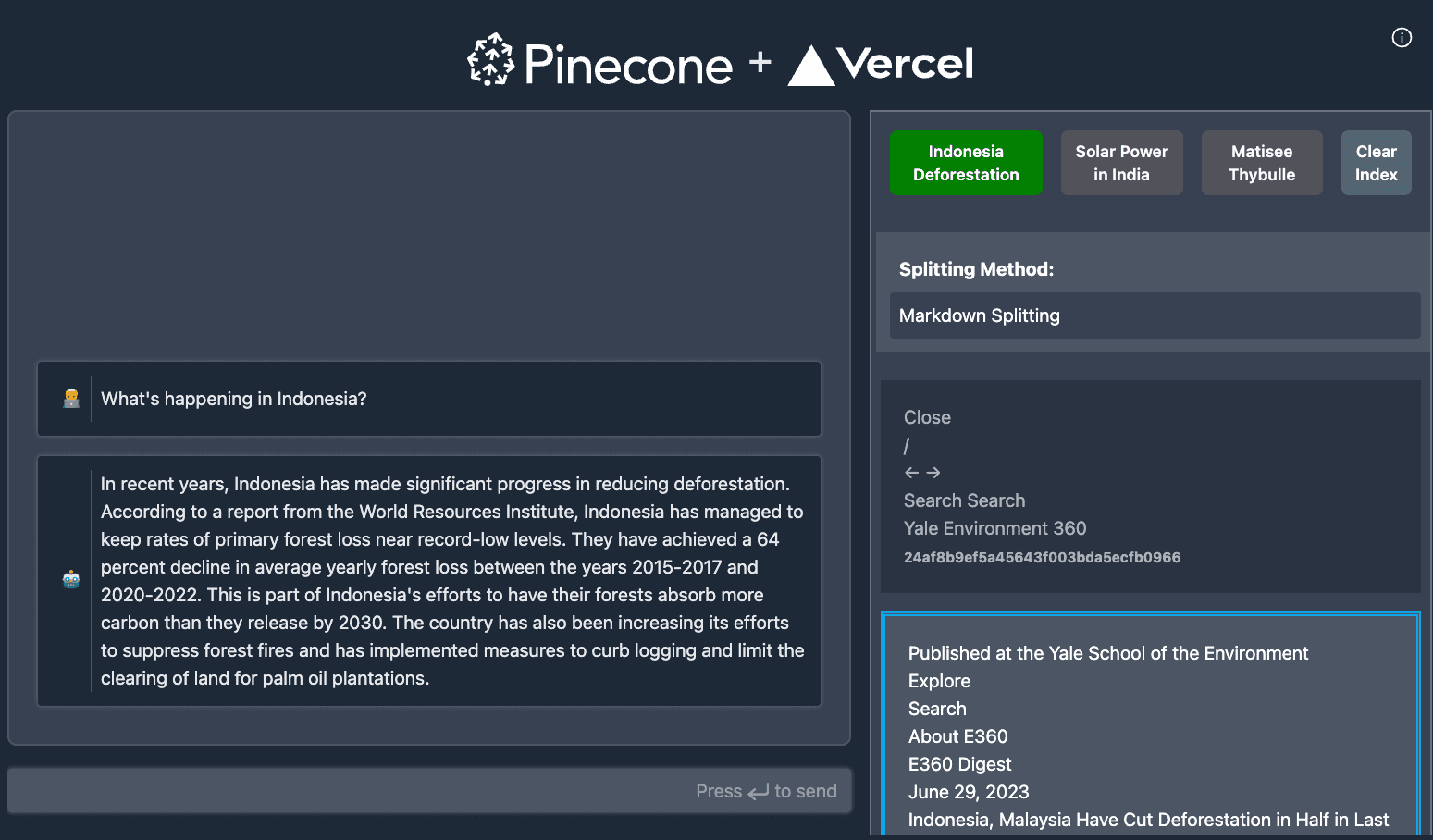Switch to the Solar Power in India tab
This screenshot has height=840, width=1433.
(x=1121, y=163)
